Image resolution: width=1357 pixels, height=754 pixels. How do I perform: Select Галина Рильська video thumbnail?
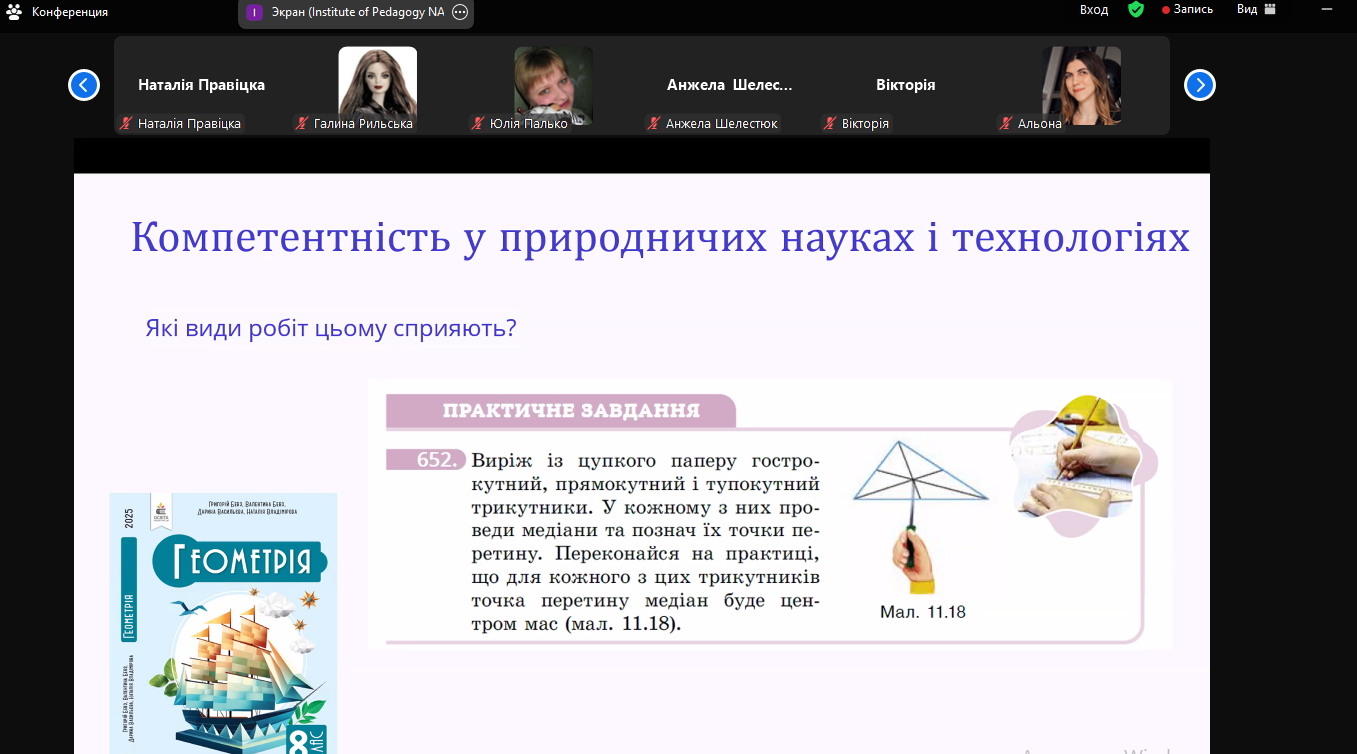[378, 86]
